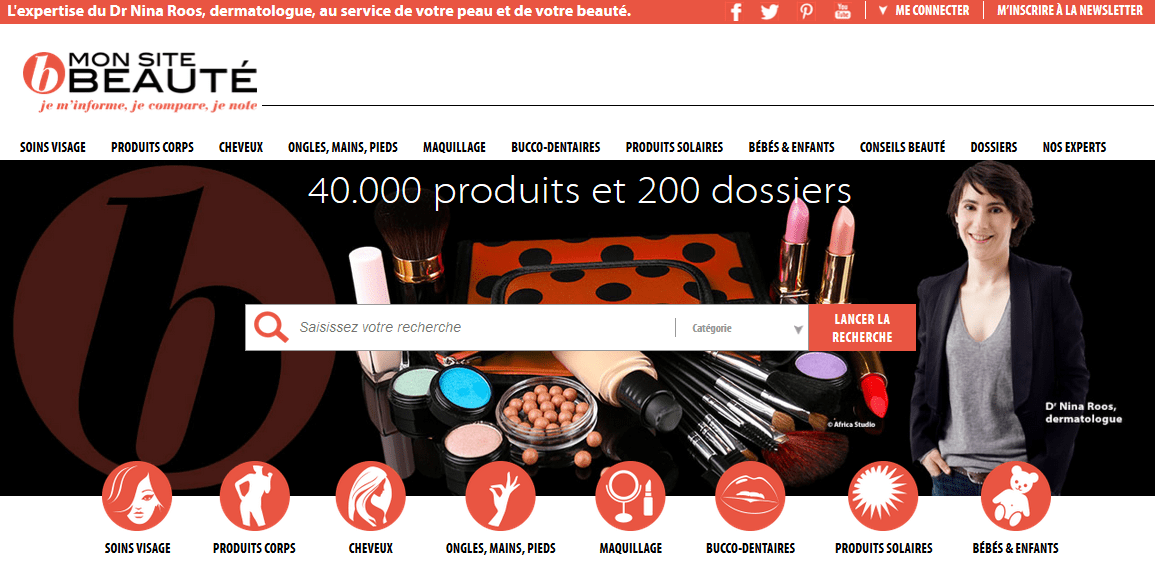Choose the Produits Corps body icon
Viewport: 1155px width, 566px height.
tap(255, 496)
